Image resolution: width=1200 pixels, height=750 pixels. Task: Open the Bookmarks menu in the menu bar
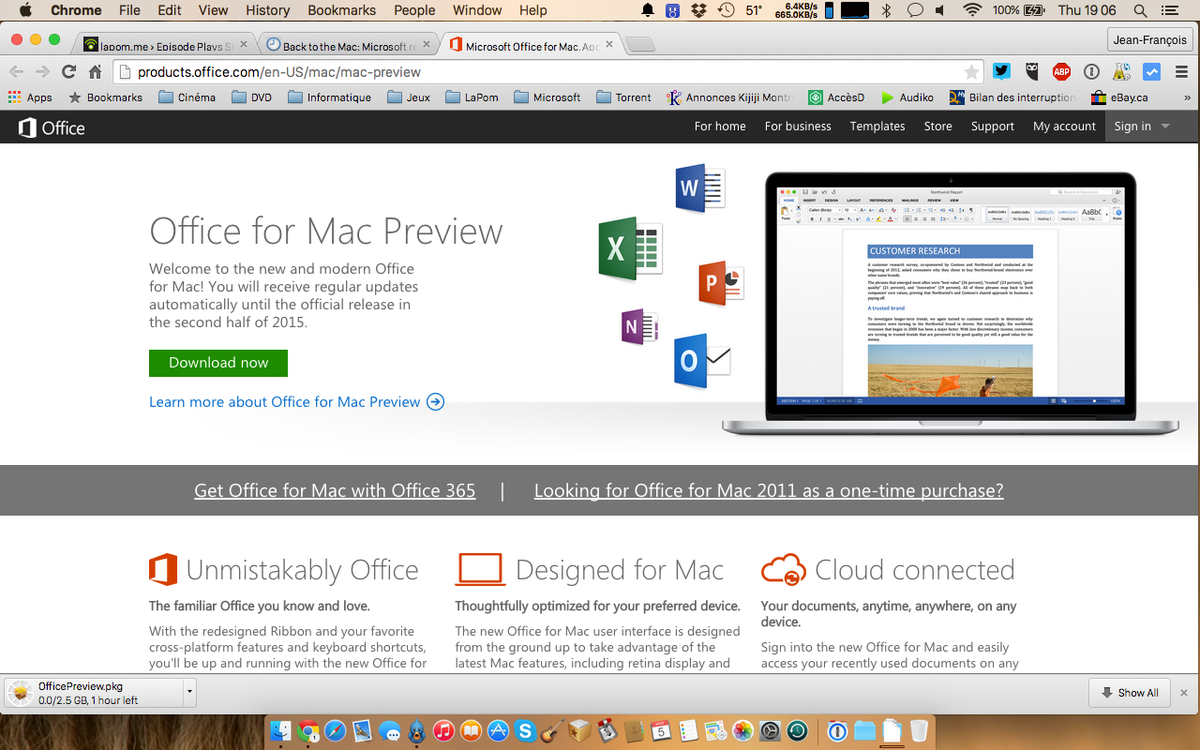[342, 10]
